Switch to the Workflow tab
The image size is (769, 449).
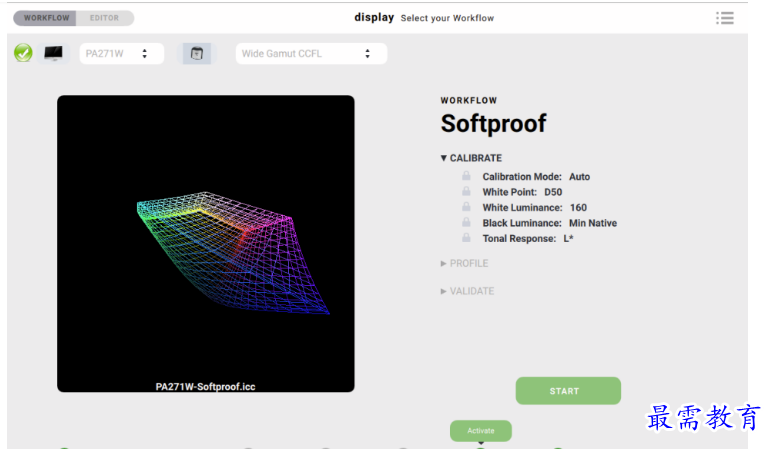pyautogui.click(x=45, y=18)
